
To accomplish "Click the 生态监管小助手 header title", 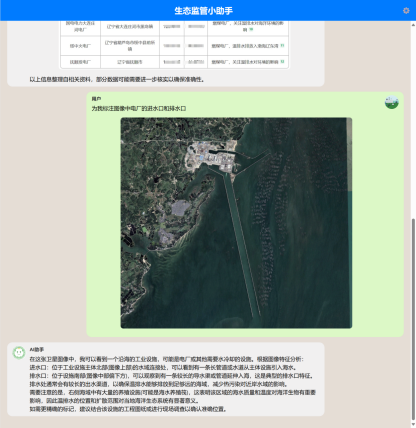I will [204, 11].
